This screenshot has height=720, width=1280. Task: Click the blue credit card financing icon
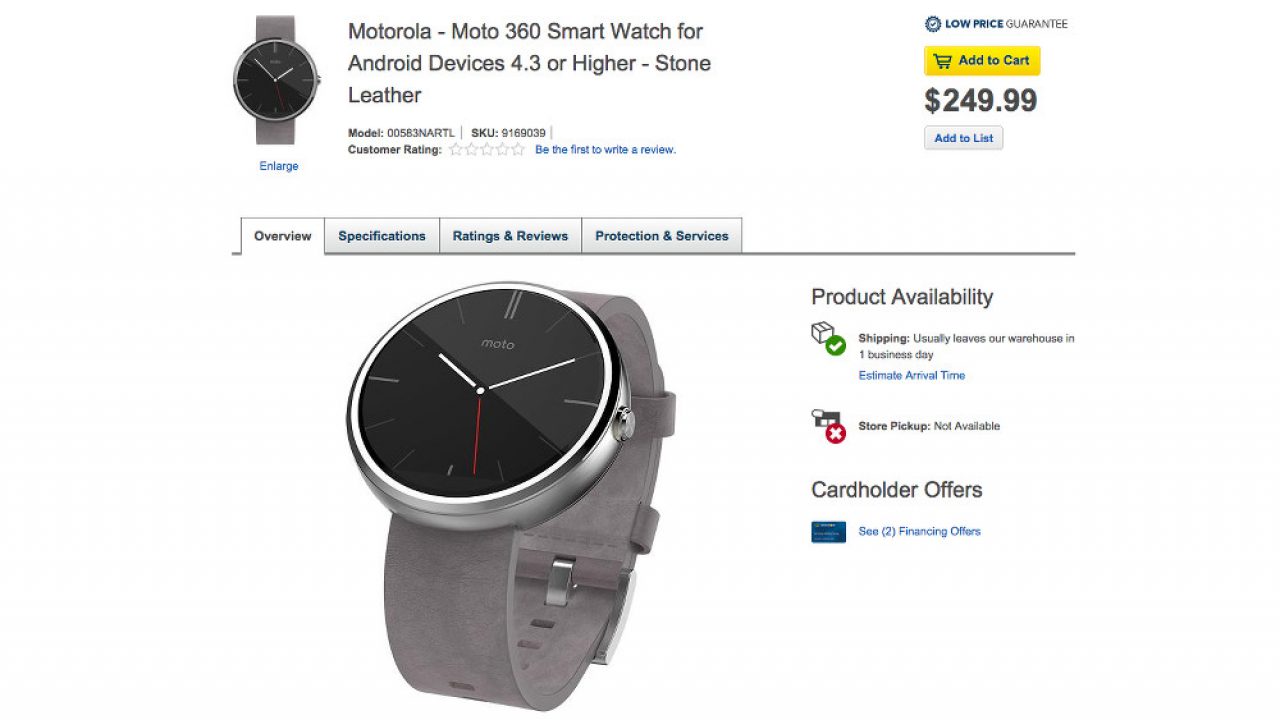[829, 532]
